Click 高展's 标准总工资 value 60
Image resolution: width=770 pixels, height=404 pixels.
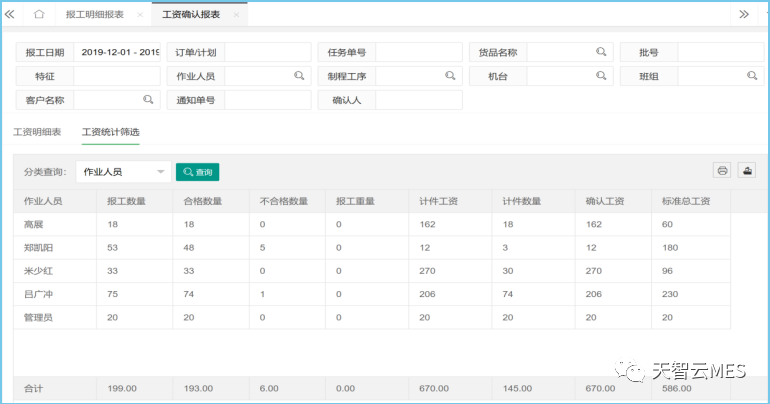point(667,224)
